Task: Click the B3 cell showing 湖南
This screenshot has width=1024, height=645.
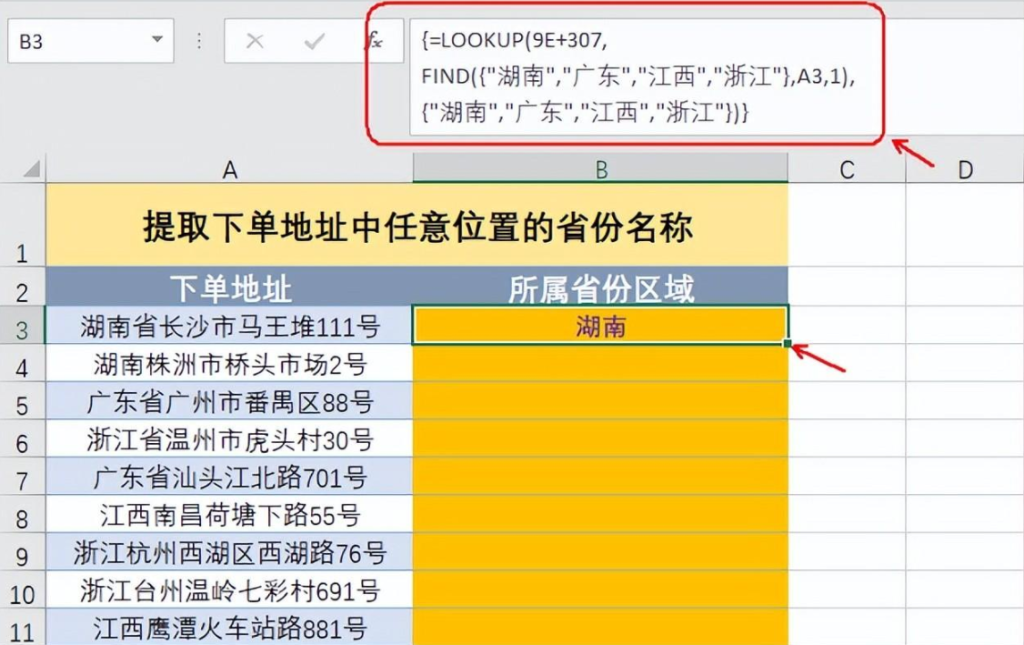Action: tap(601, 325)
